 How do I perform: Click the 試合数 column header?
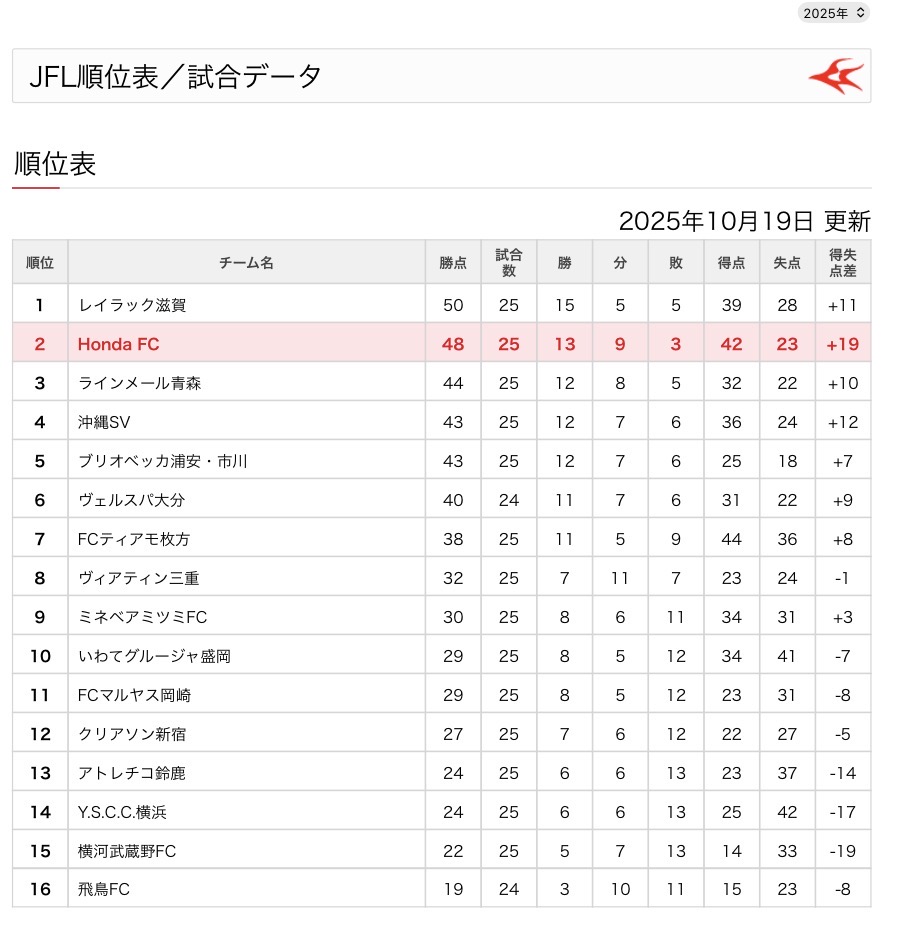click(x=509, y=263)
